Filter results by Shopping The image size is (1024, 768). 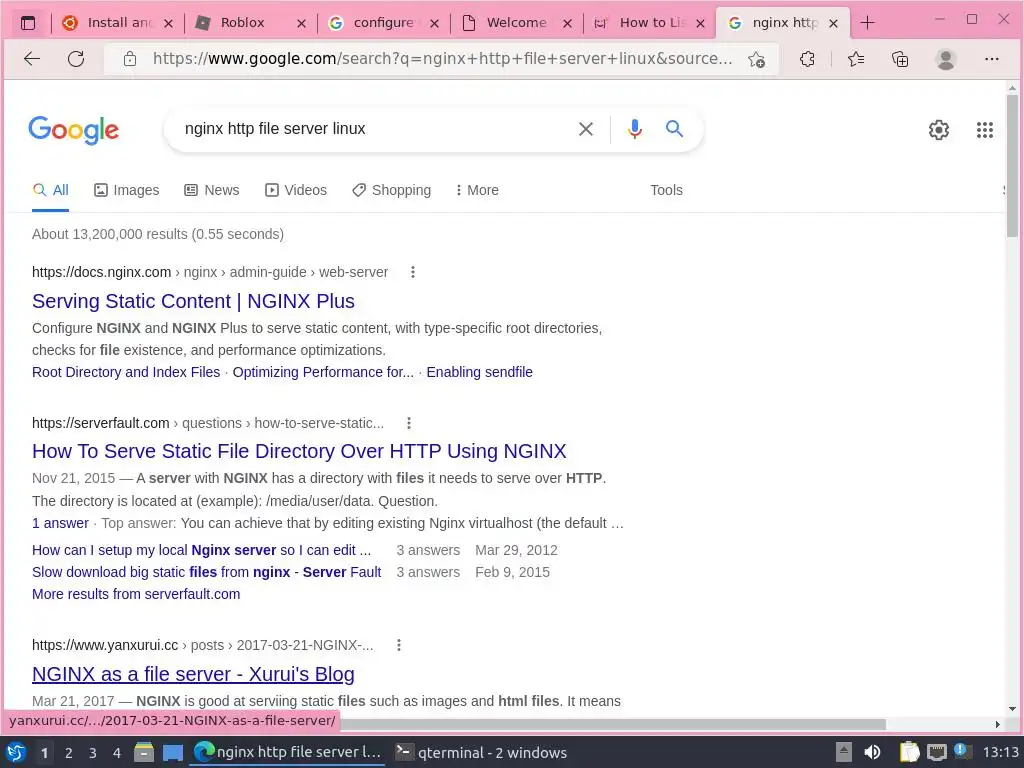[391, 190]
